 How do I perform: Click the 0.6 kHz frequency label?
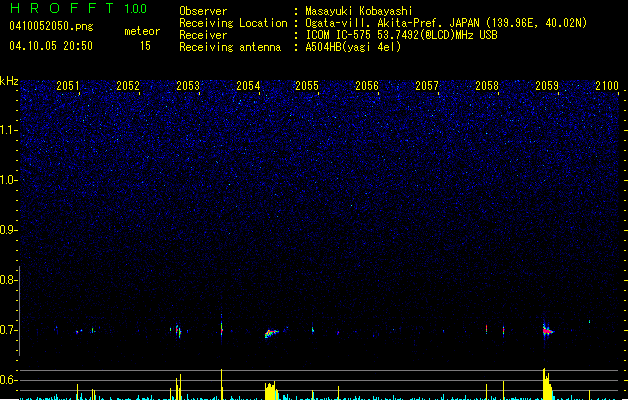click(8, 380)
